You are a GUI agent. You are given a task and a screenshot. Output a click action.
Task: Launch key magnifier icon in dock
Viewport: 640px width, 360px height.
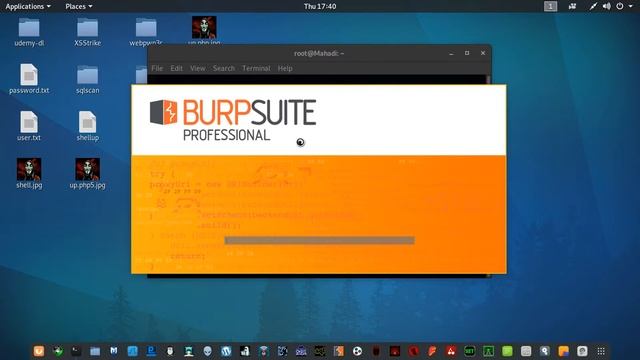pos(544,351)
